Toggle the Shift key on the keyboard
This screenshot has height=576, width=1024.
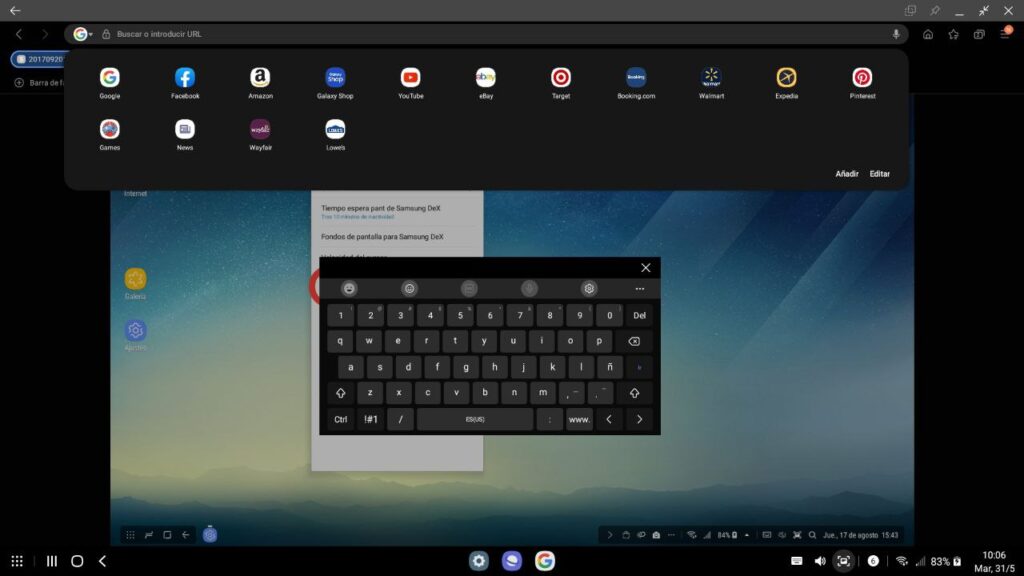click(340, 393)
